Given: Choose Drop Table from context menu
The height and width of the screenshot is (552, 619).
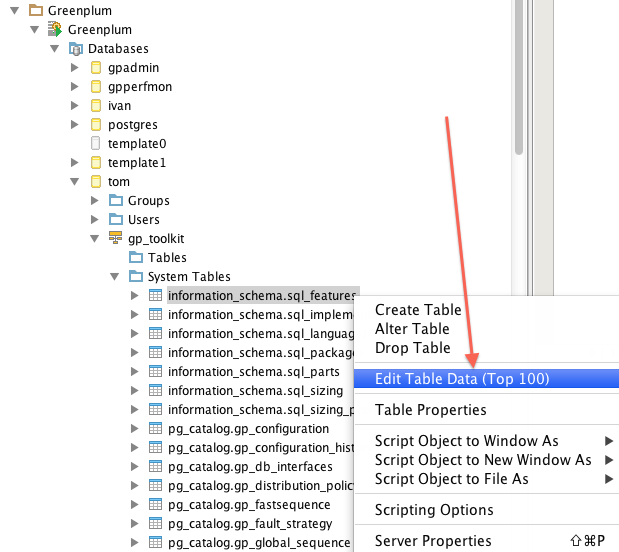Looking at the screenshot, I should [413, 348].
